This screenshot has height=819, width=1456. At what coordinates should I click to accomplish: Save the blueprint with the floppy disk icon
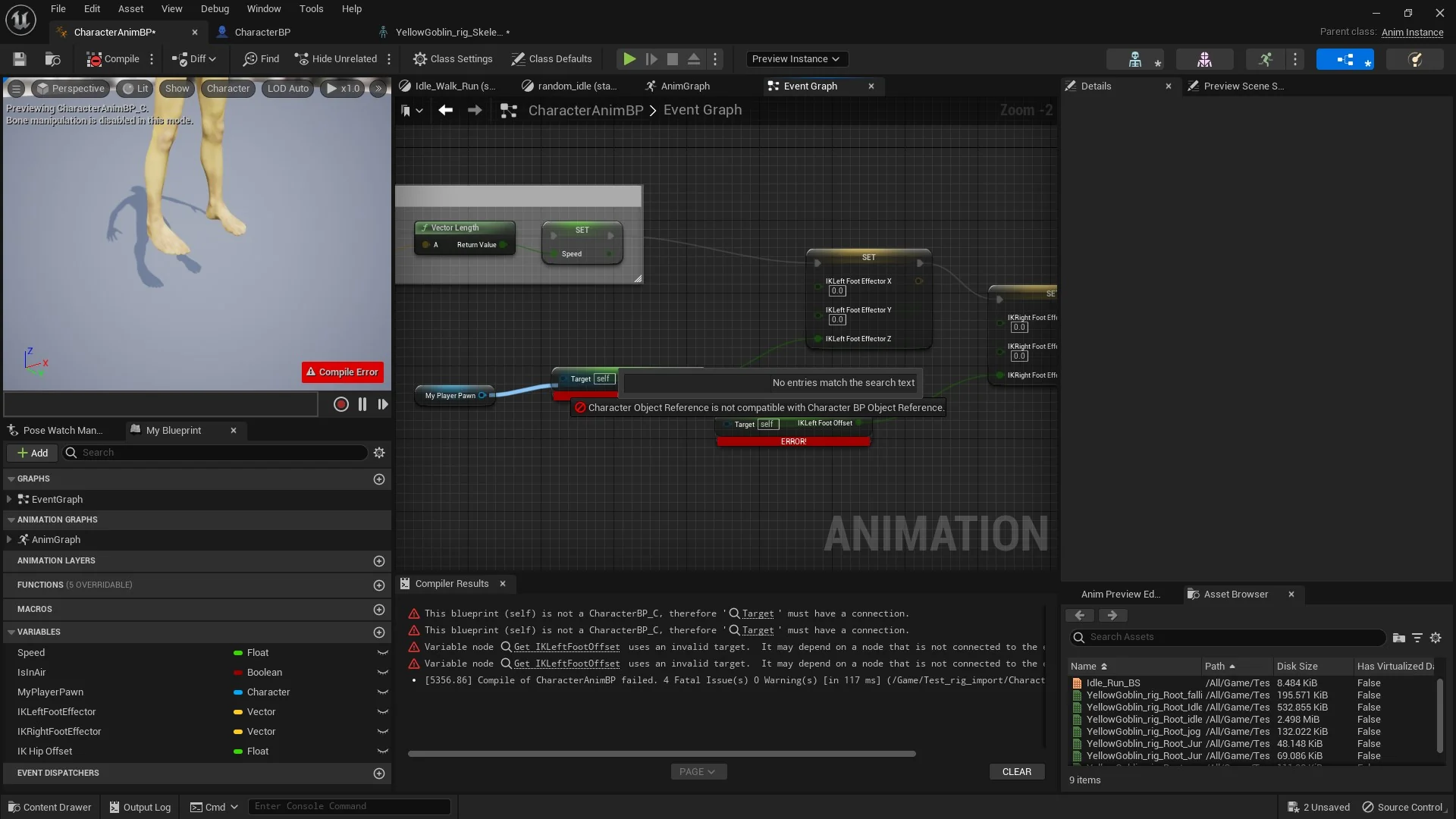pyautogui.click(x=20, y=59)
